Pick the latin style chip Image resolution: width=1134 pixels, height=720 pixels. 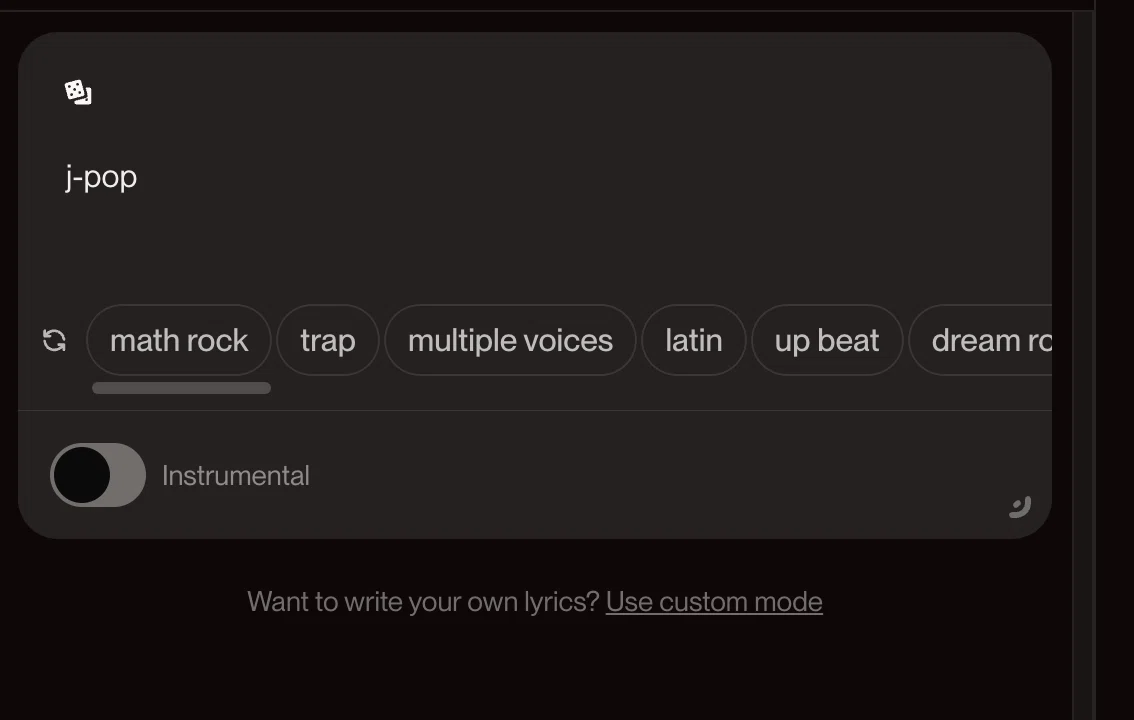tap(694, 340)
